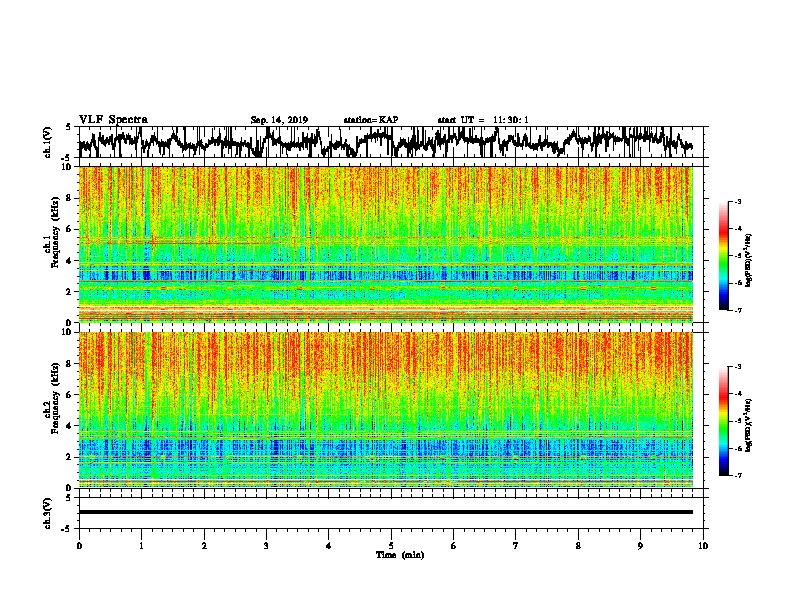Click time axis tick label "0"
Image resolution: width=792 pixels, height=612 pixels.
(x=79, y=545)
